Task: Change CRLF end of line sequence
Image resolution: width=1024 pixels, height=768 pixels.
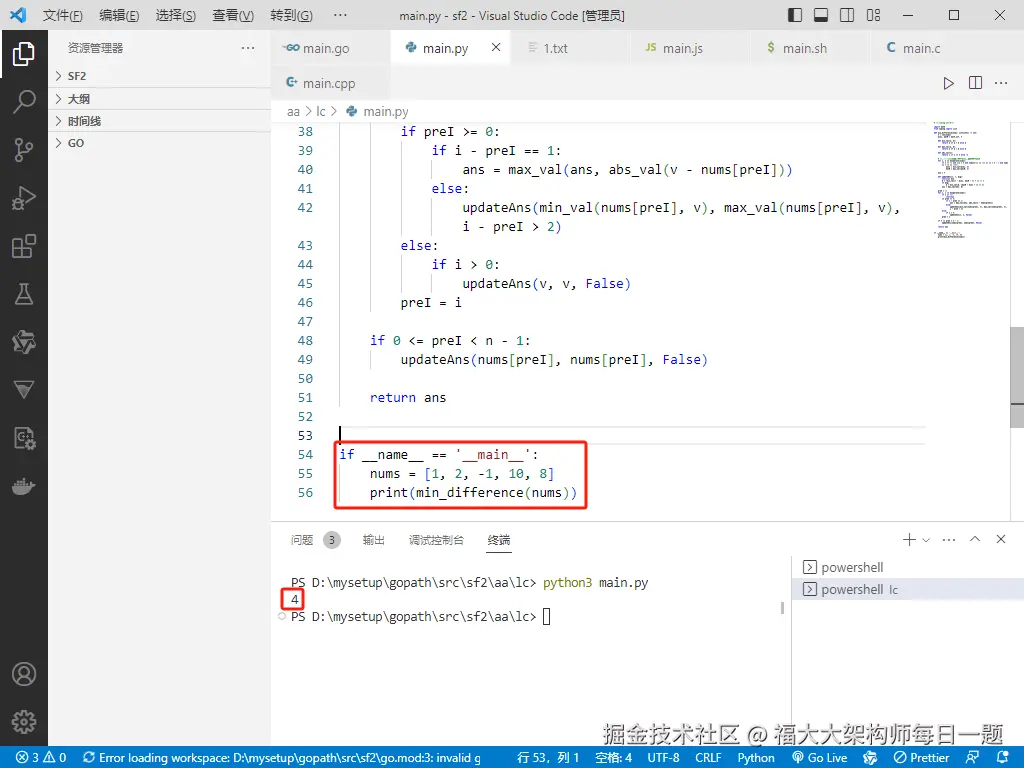Action: point(708,758)
